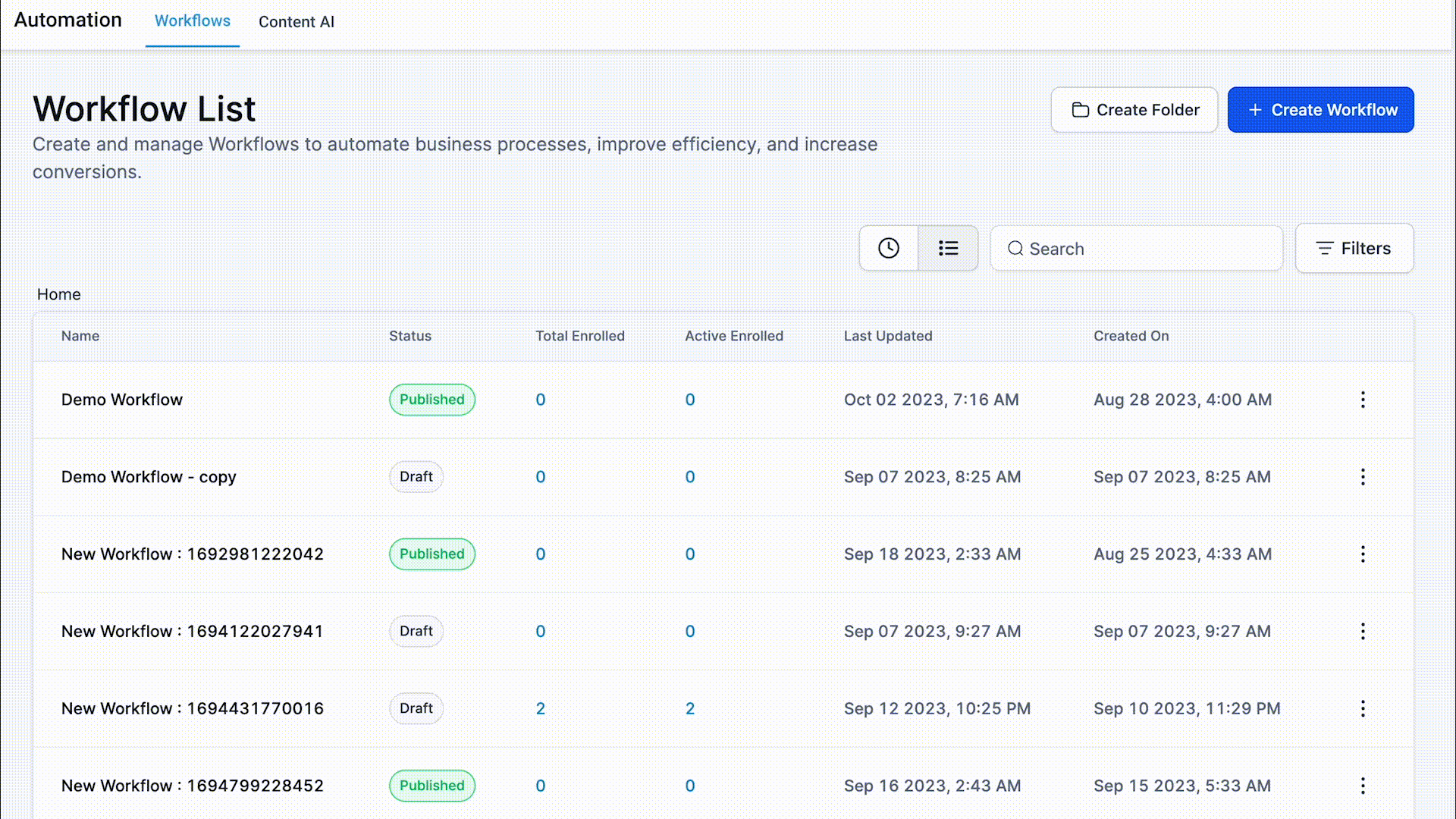The image size is (1456, 819).
Task: Open three-dot menu for Demo Workflow - copy
Action: (1363, 477)
